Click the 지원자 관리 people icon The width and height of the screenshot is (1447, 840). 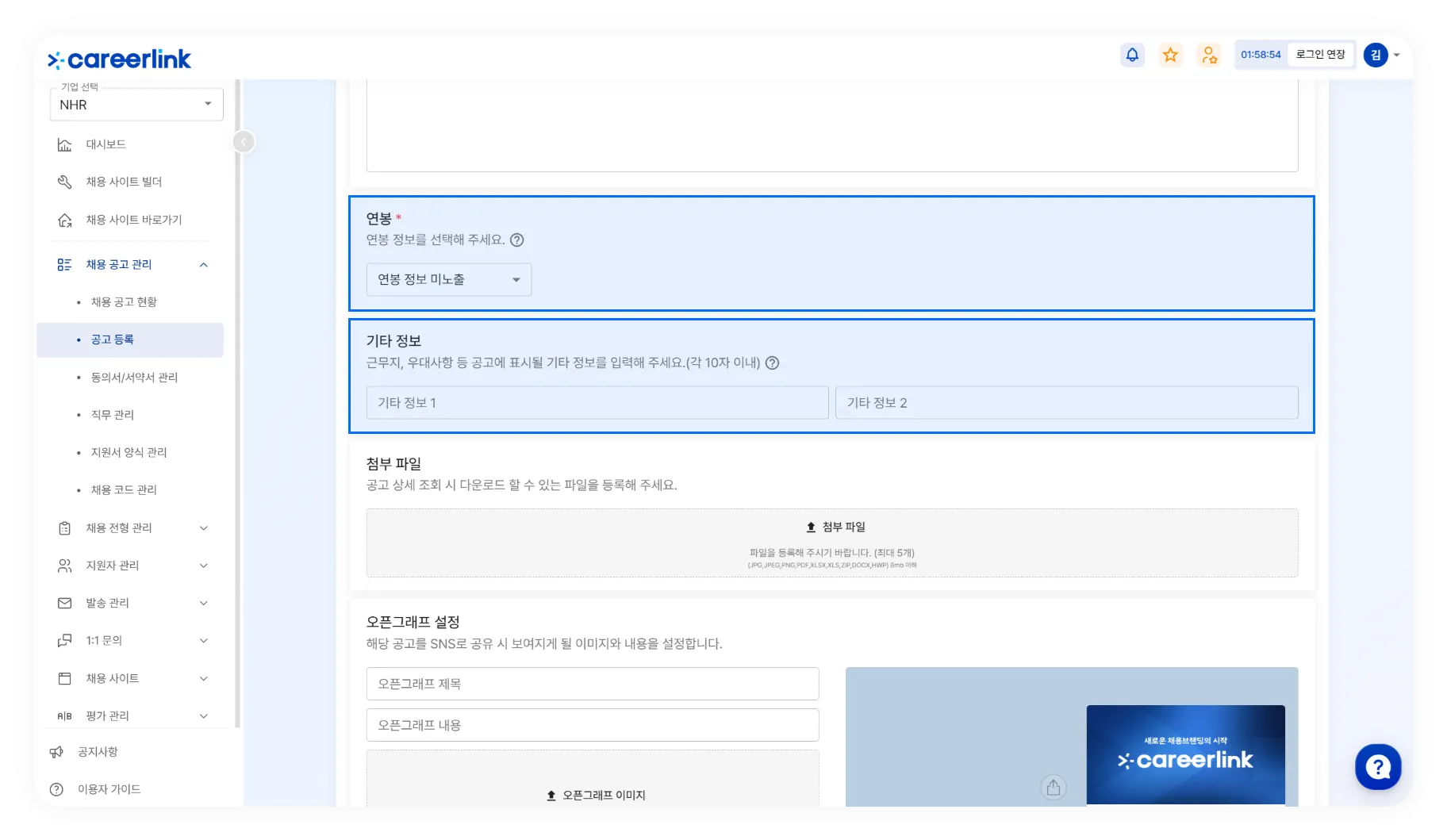(65, 566)
